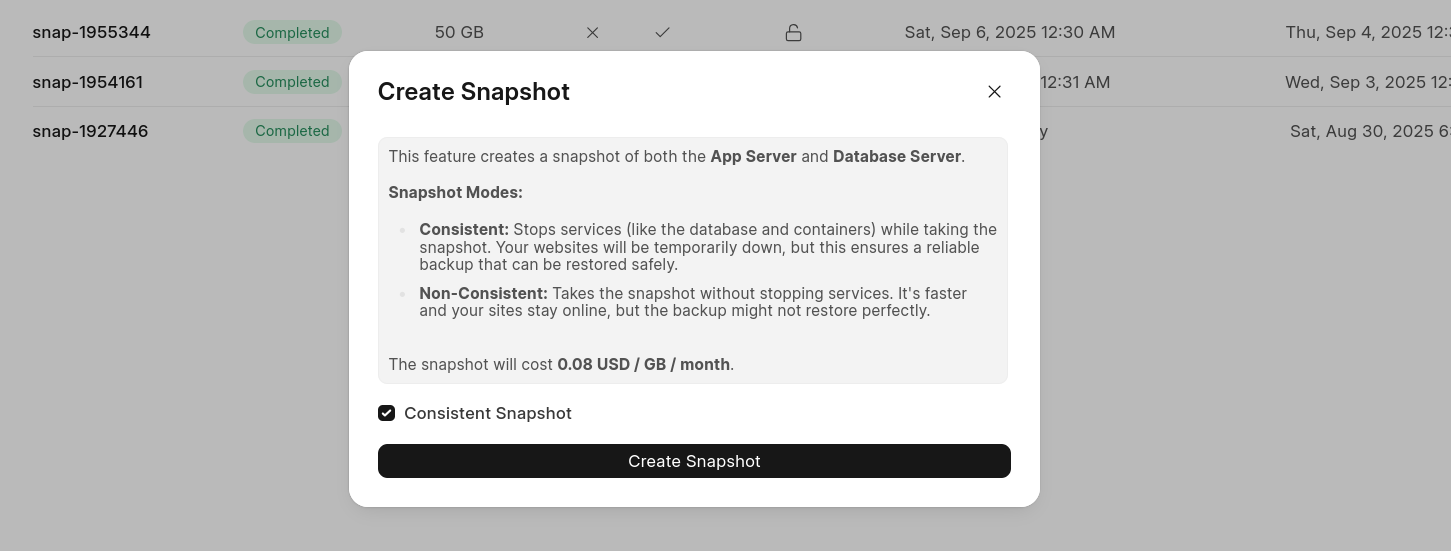This screenshot has height=551, width=1451.
Task: Click the checkmark icon in snap-1955344 row
Action: click(662, 33)
